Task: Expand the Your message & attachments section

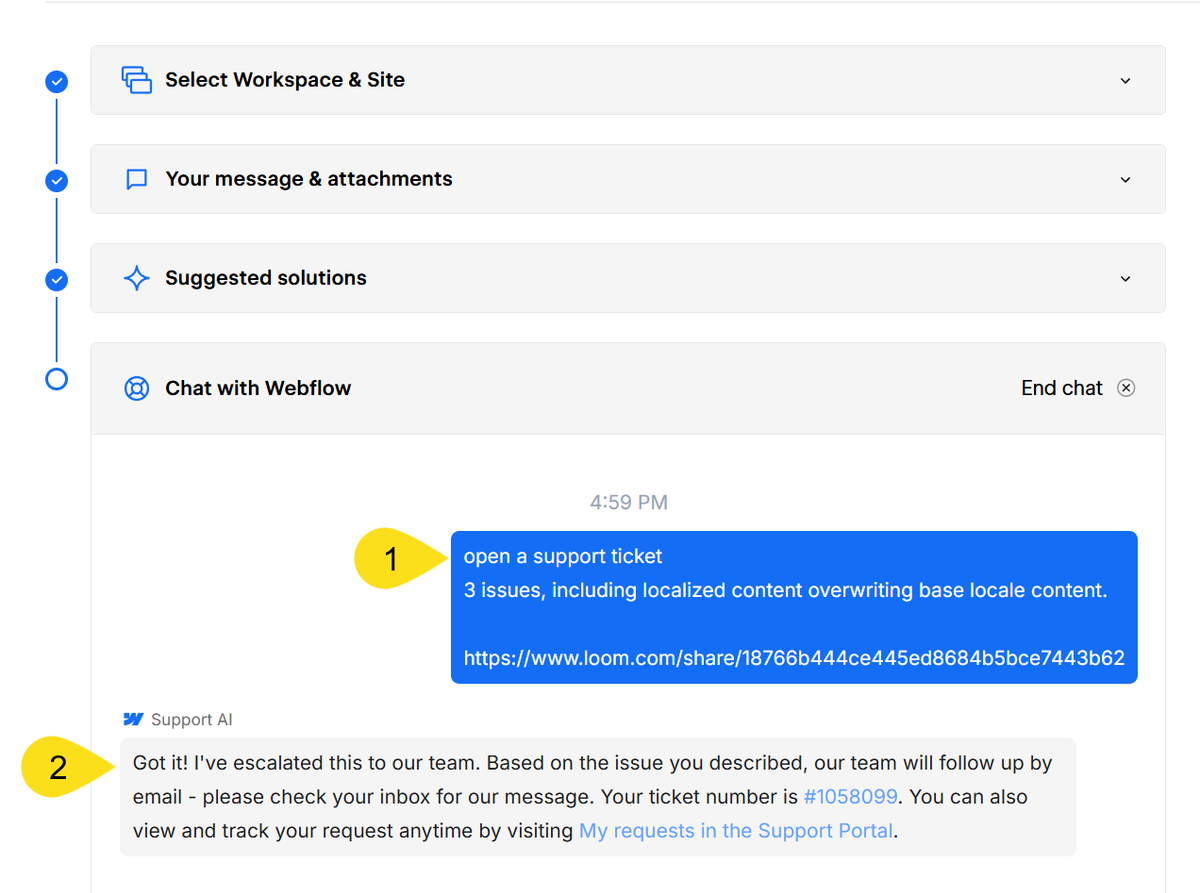Action: tap(1125, 179)
